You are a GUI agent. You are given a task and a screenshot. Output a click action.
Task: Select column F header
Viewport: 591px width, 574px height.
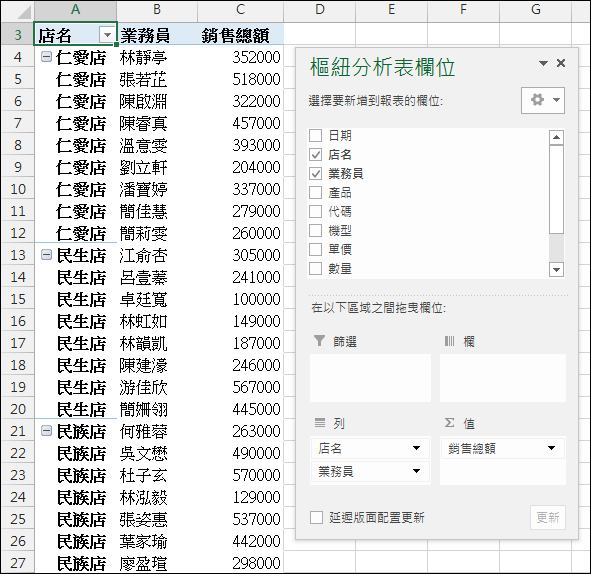coord(464,10)
